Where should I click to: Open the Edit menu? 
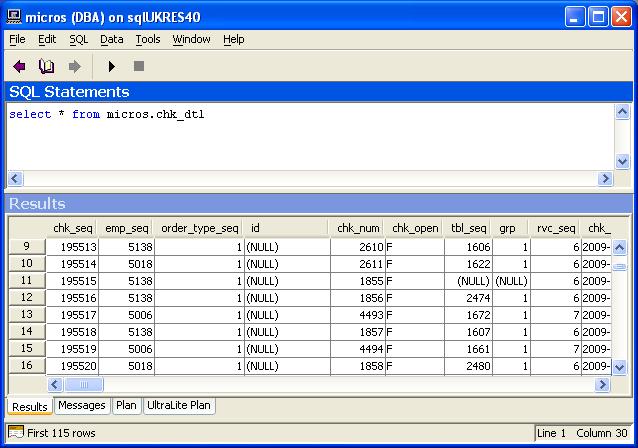coord(47,39)
